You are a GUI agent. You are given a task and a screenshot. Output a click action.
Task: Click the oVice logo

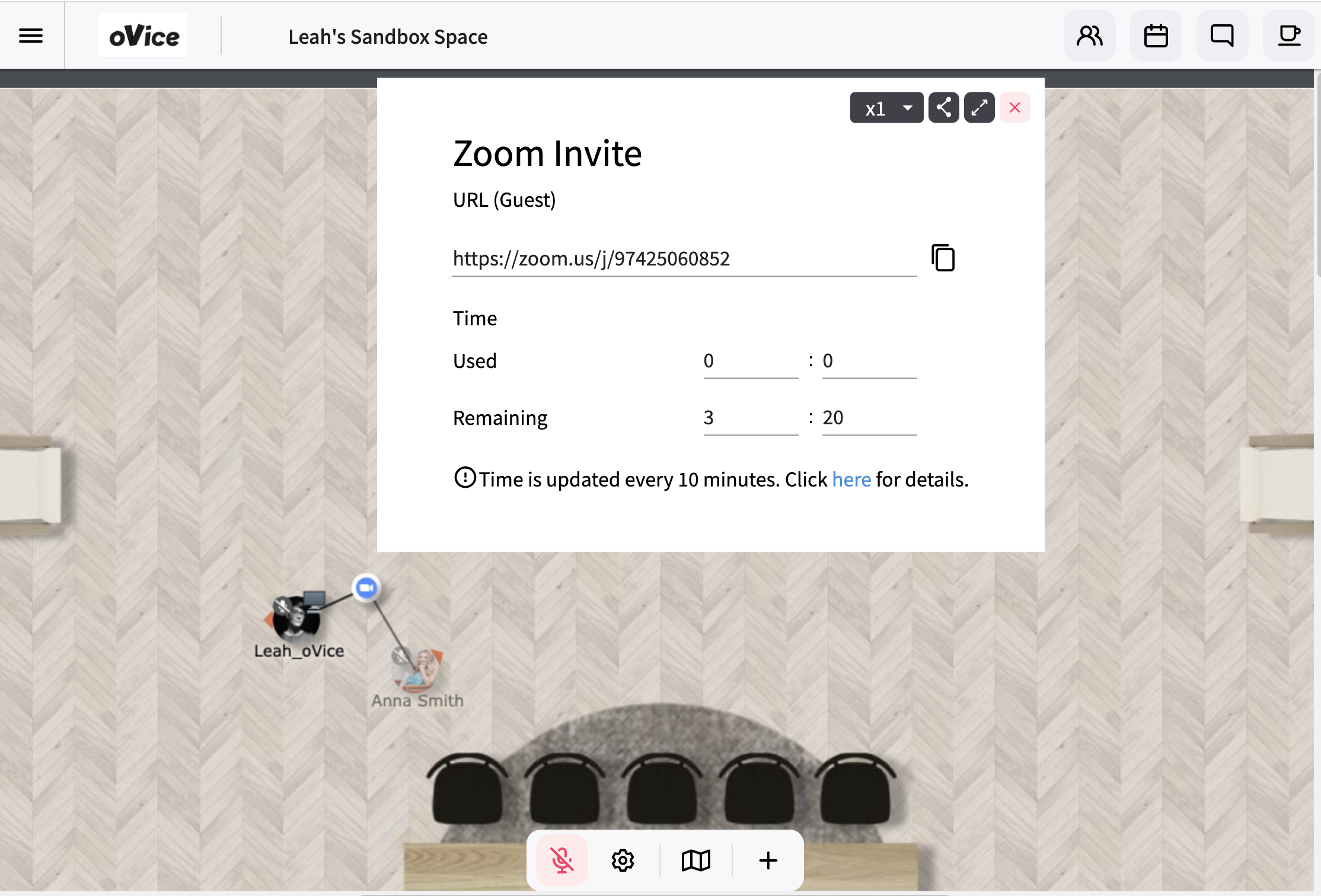click(143, 36)
